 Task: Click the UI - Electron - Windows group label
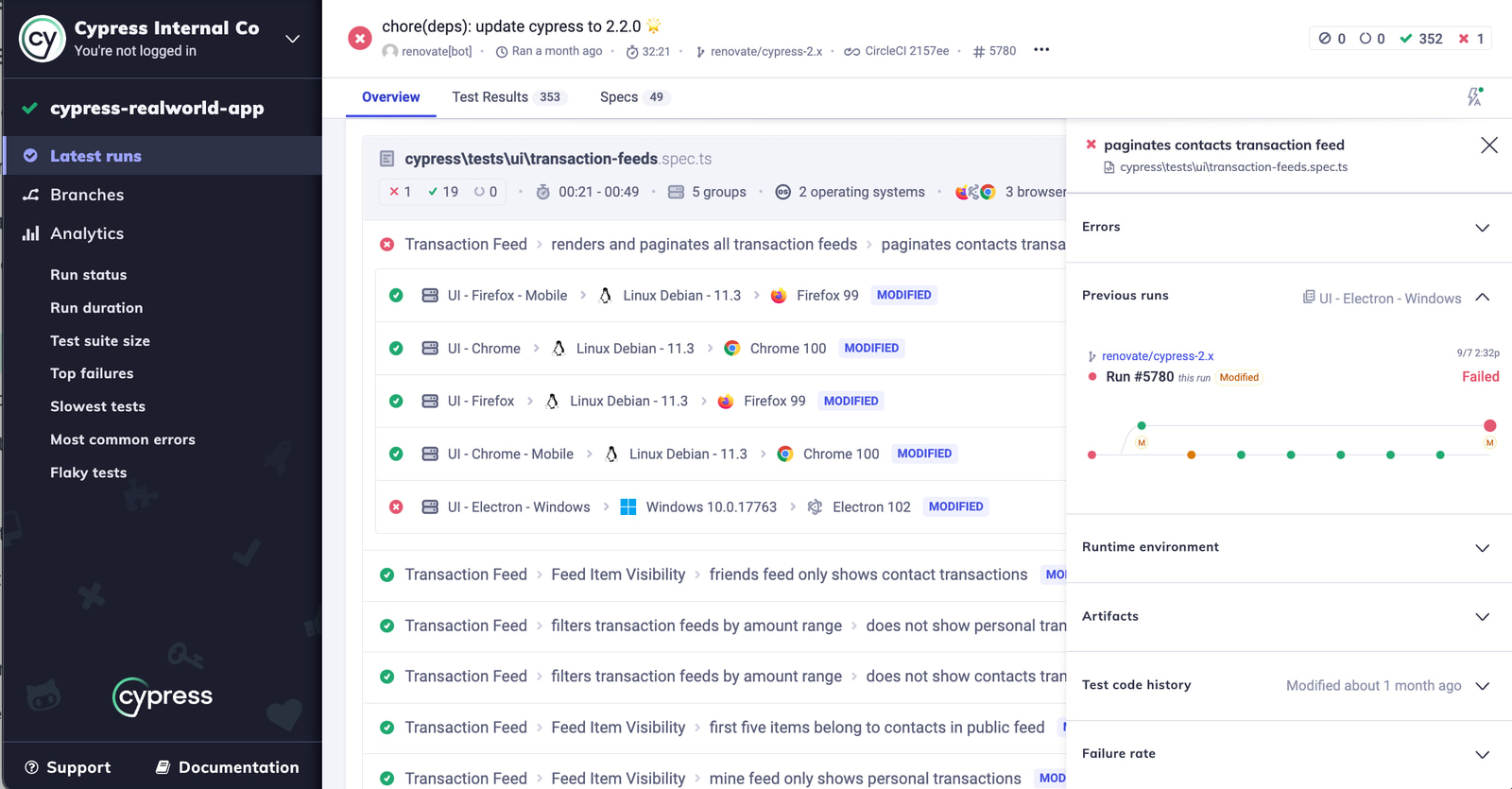1382,299
